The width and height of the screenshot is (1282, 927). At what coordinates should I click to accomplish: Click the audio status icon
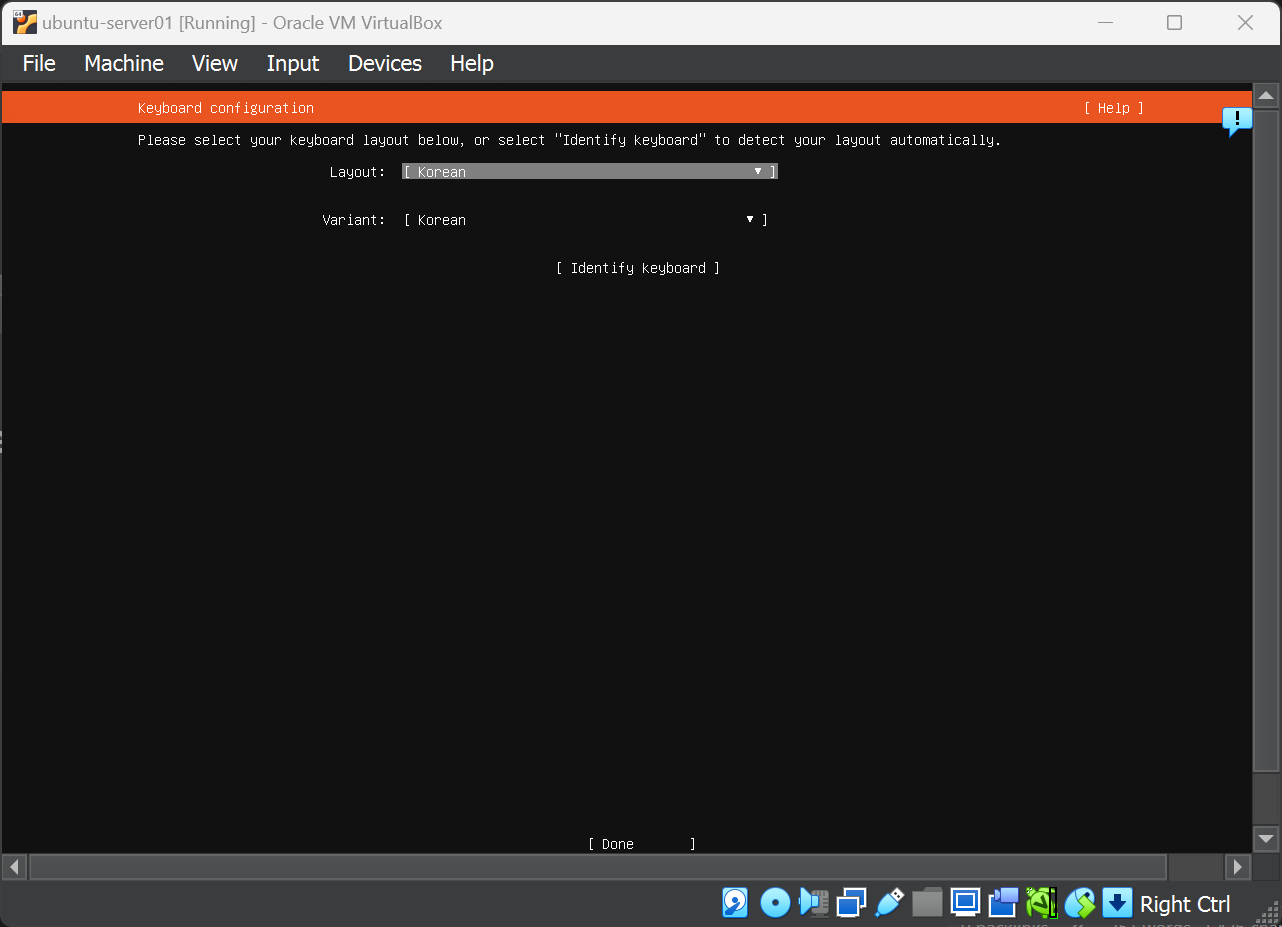point(813,903)
